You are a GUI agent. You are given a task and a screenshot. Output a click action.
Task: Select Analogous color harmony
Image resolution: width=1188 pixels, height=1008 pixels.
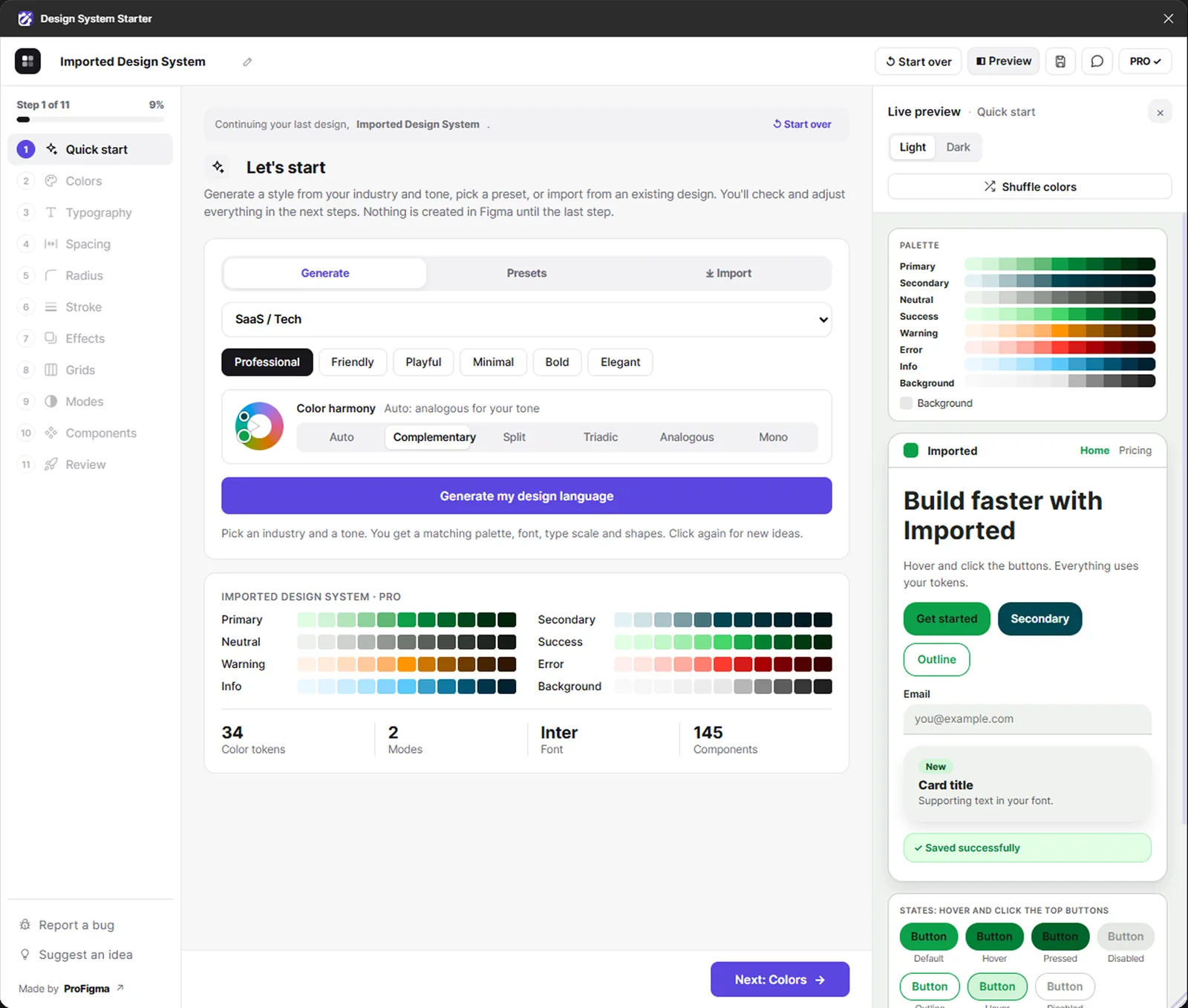pyautogui.click(x=687, y=437)
